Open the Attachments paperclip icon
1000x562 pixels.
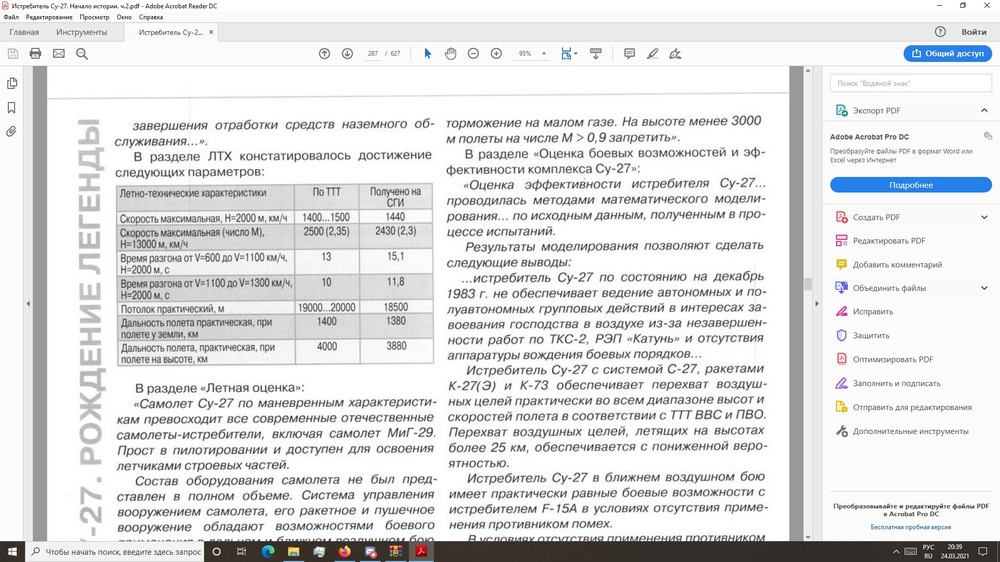point(11,131)
